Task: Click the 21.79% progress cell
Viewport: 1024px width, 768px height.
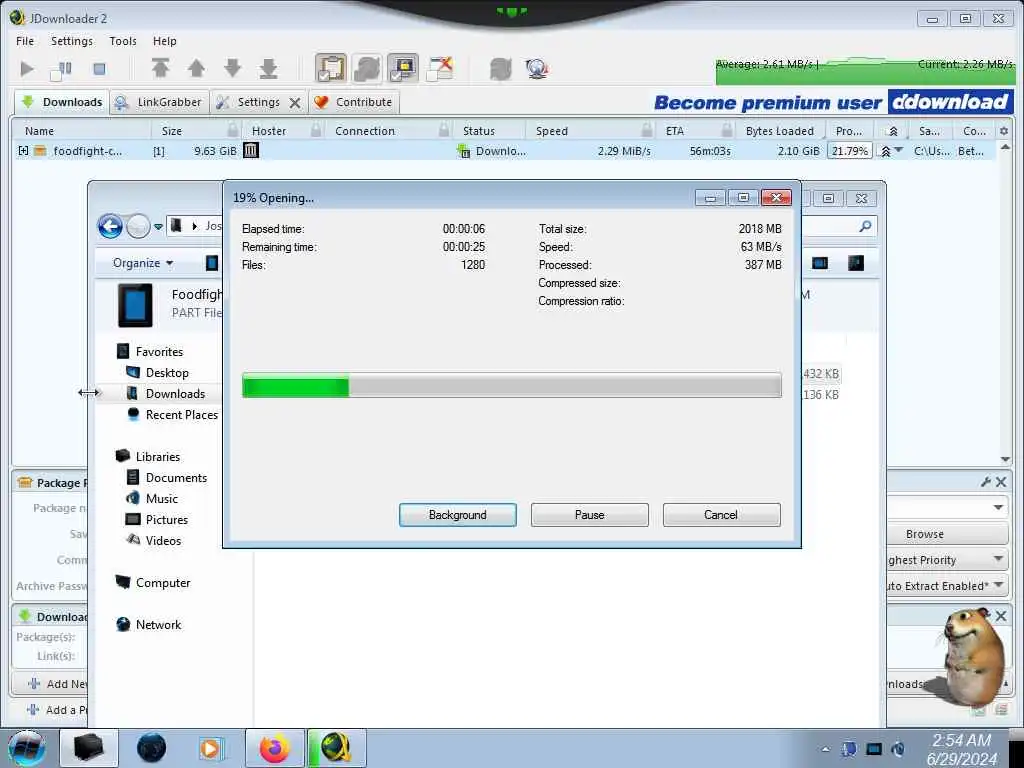Action: pyautogui.click(x=850, y=151)
